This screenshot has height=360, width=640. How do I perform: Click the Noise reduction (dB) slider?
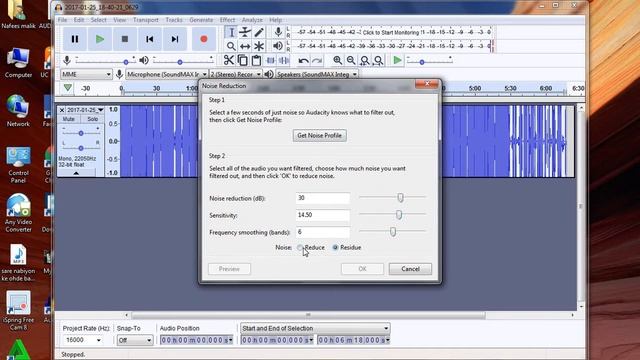click(392, 198)
